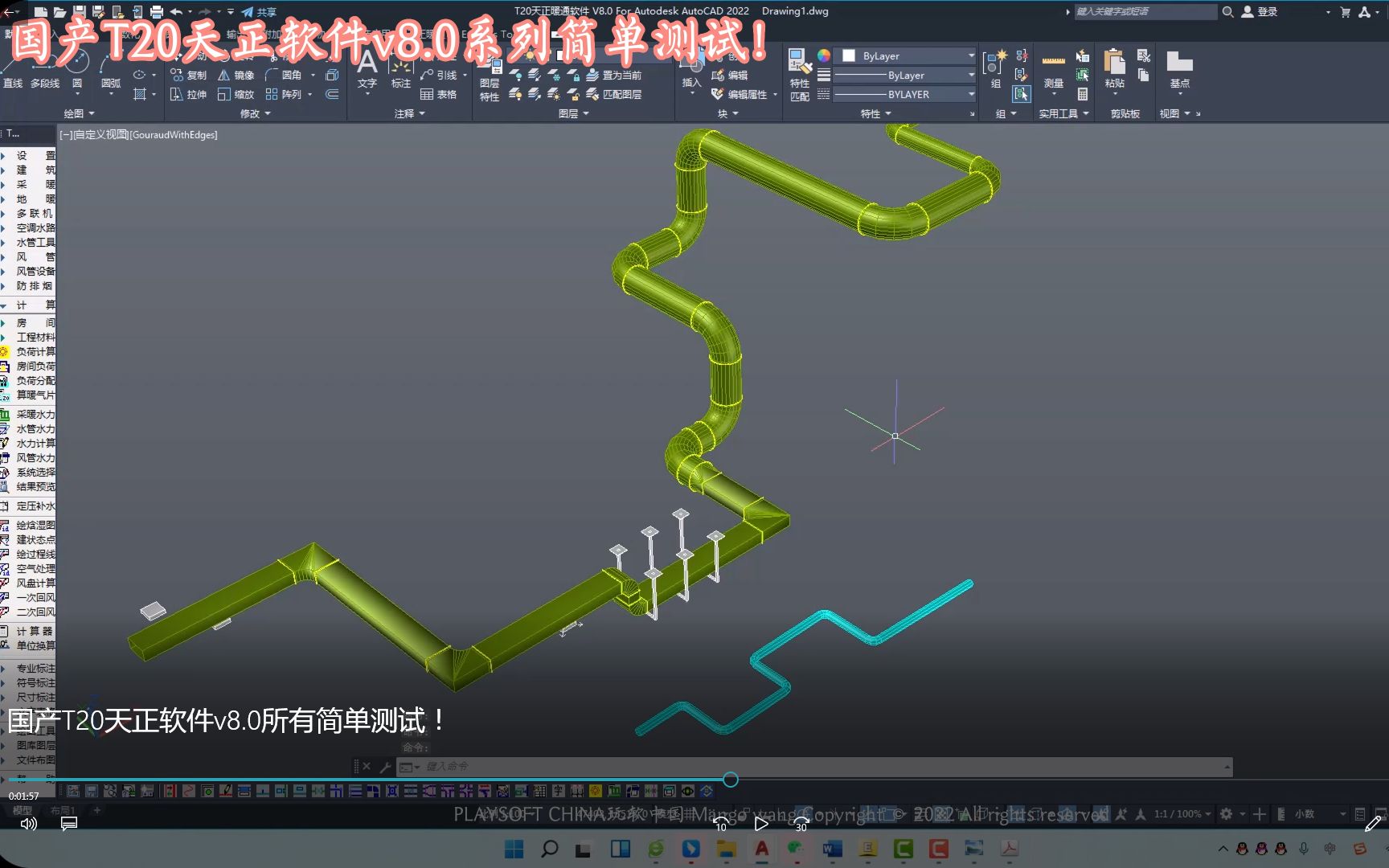Viewport: 1389px width, 868px height.
Task: Open the AutoCAD app in the taskbar
Action: pyautogui.click(x=761, y=849)
